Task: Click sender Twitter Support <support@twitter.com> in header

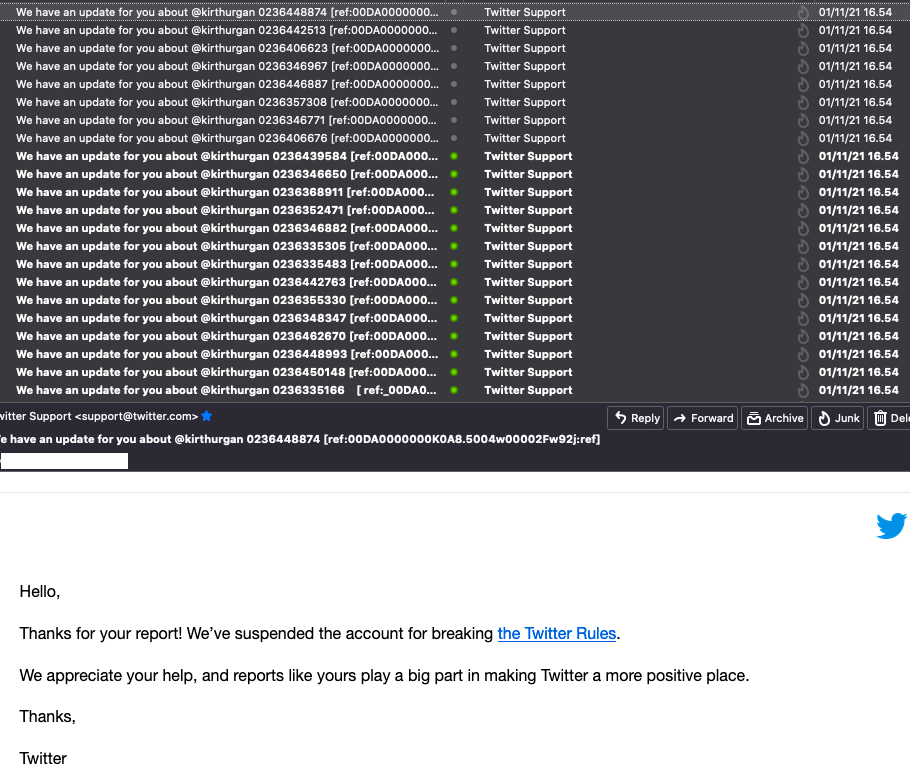Action: (99, 416)
